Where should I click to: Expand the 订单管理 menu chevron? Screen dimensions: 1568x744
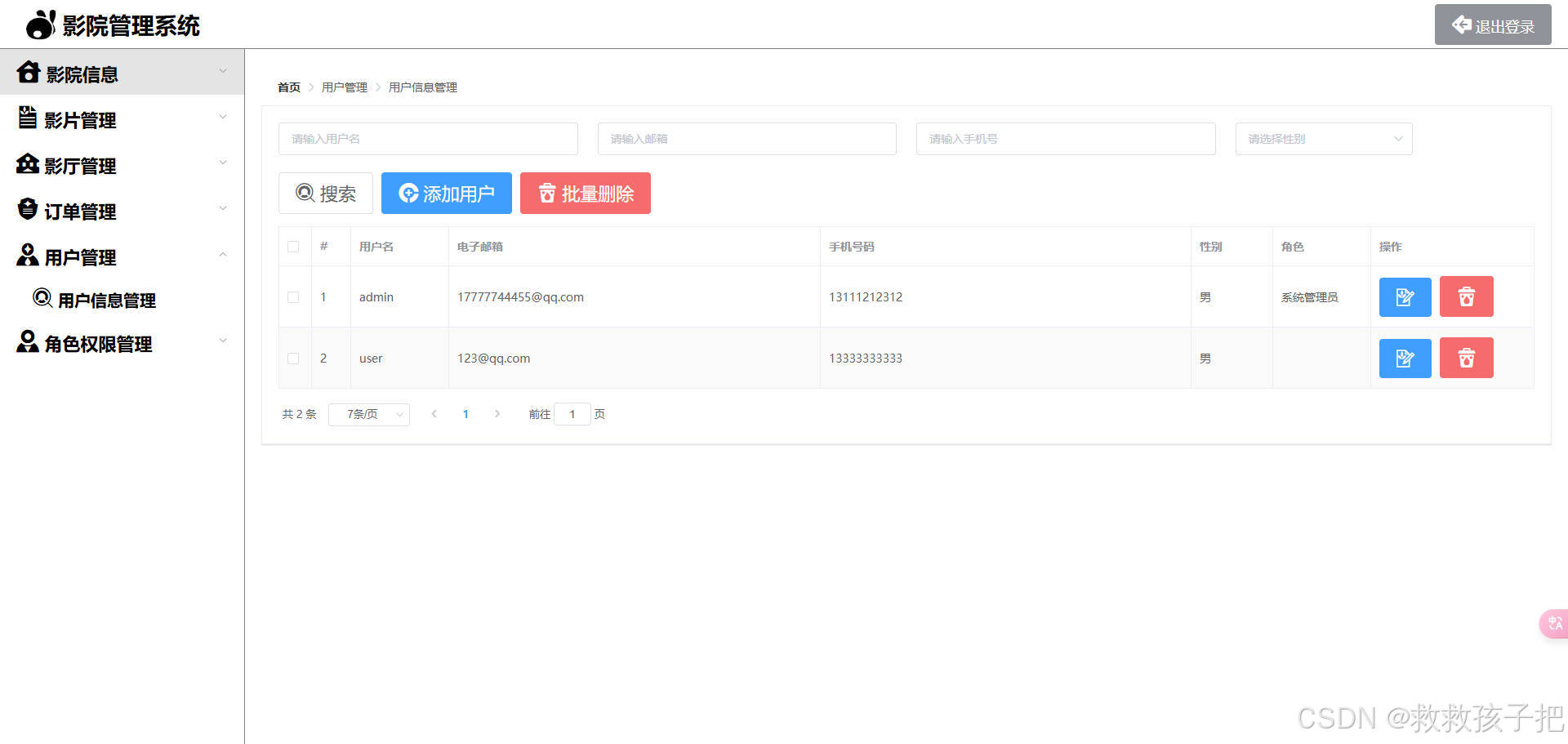coord(223,208)
